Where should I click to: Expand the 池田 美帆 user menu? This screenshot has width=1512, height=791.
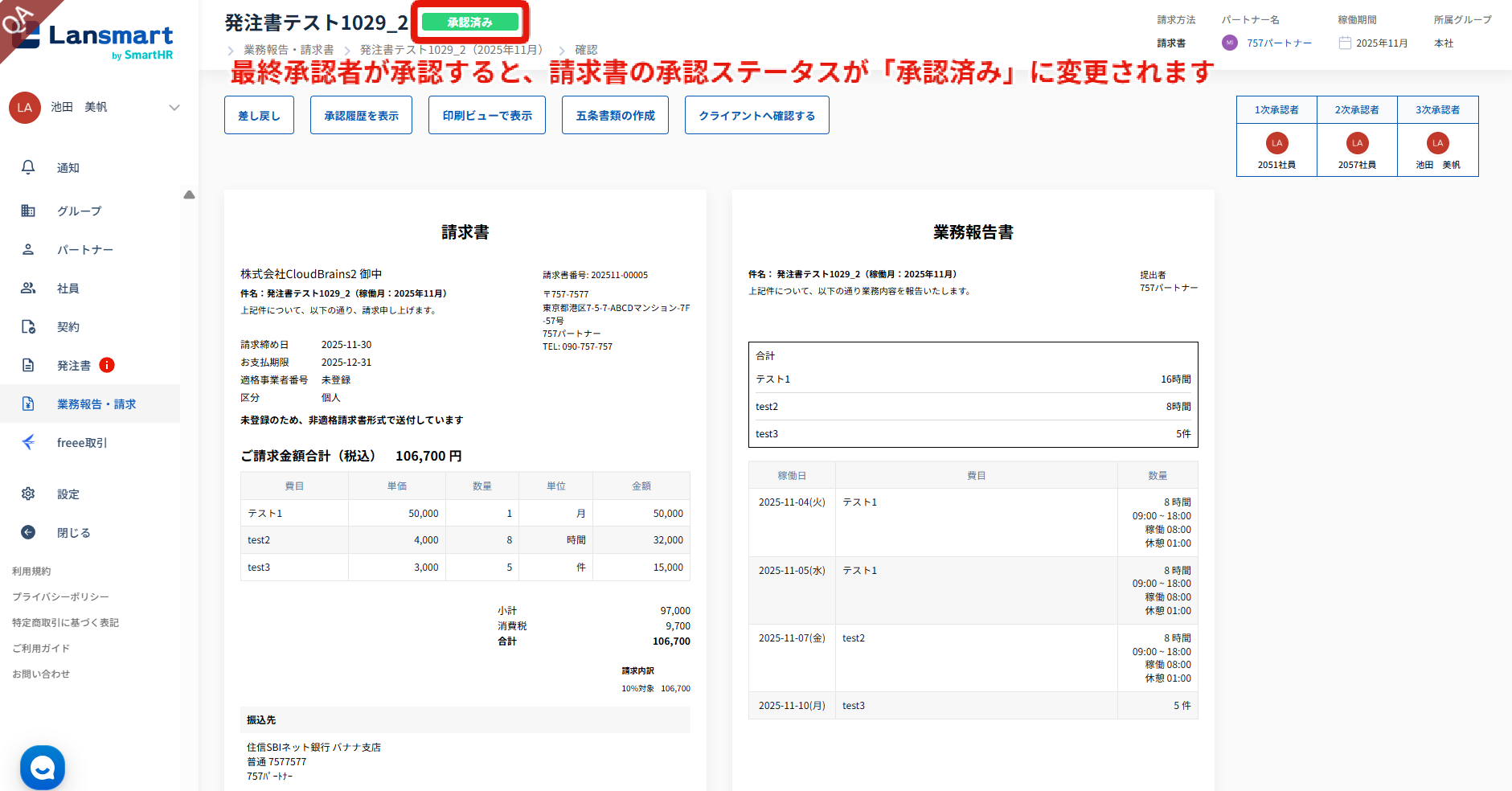174,108
